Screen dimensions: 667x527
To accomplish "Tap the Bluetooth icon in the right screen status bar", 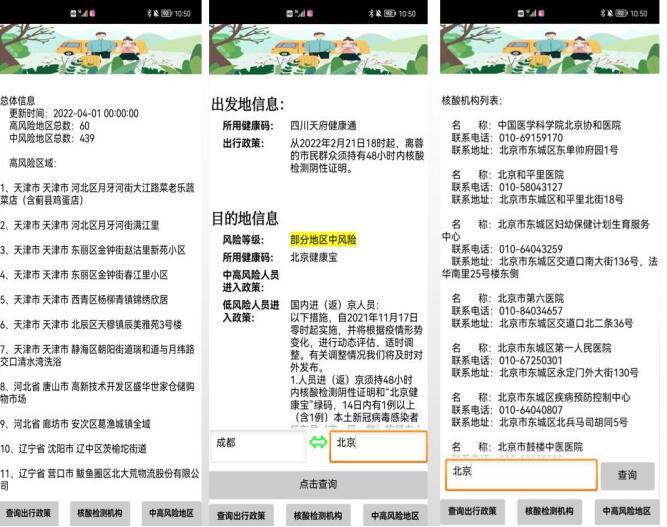I will (601, 14).
